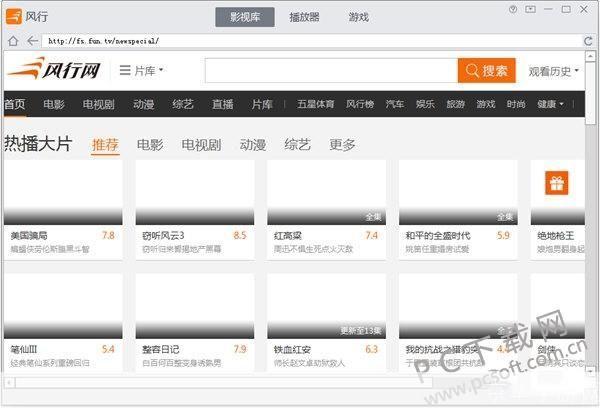This screenshot has height=408, width=600.
Task: Open 综艺 in dark navigation bar
Action: [x=183, y=104]
